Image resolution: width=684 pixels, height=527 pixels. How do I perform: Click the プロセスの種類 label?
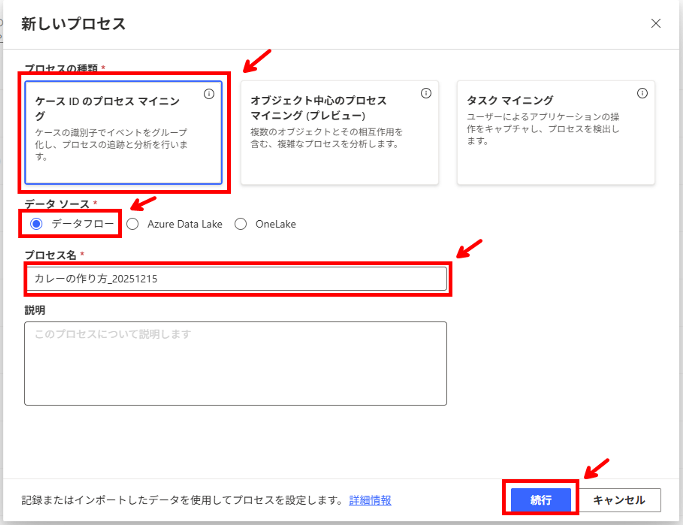[x=61, y=68]
